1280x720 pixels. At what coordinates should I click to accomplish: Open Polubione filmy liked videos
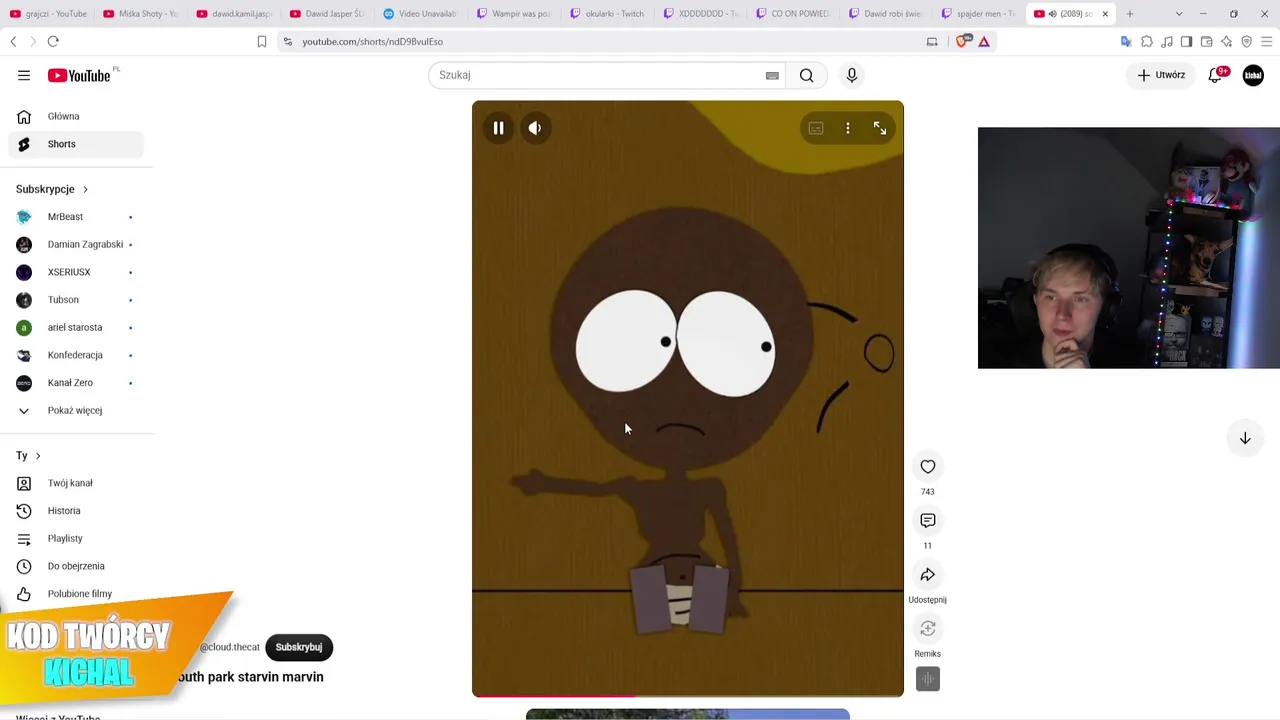(75, 594)
